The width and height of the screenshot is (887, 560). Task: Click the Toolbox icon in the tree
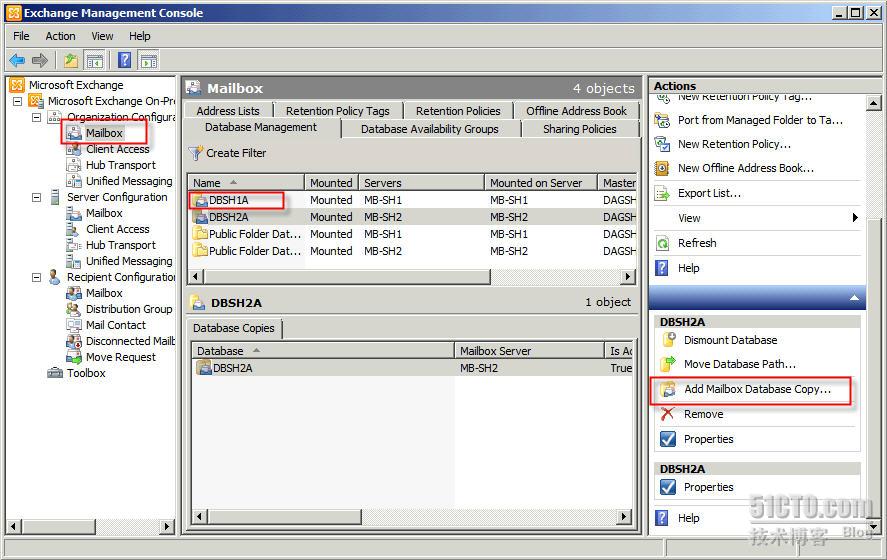(55, 373)
